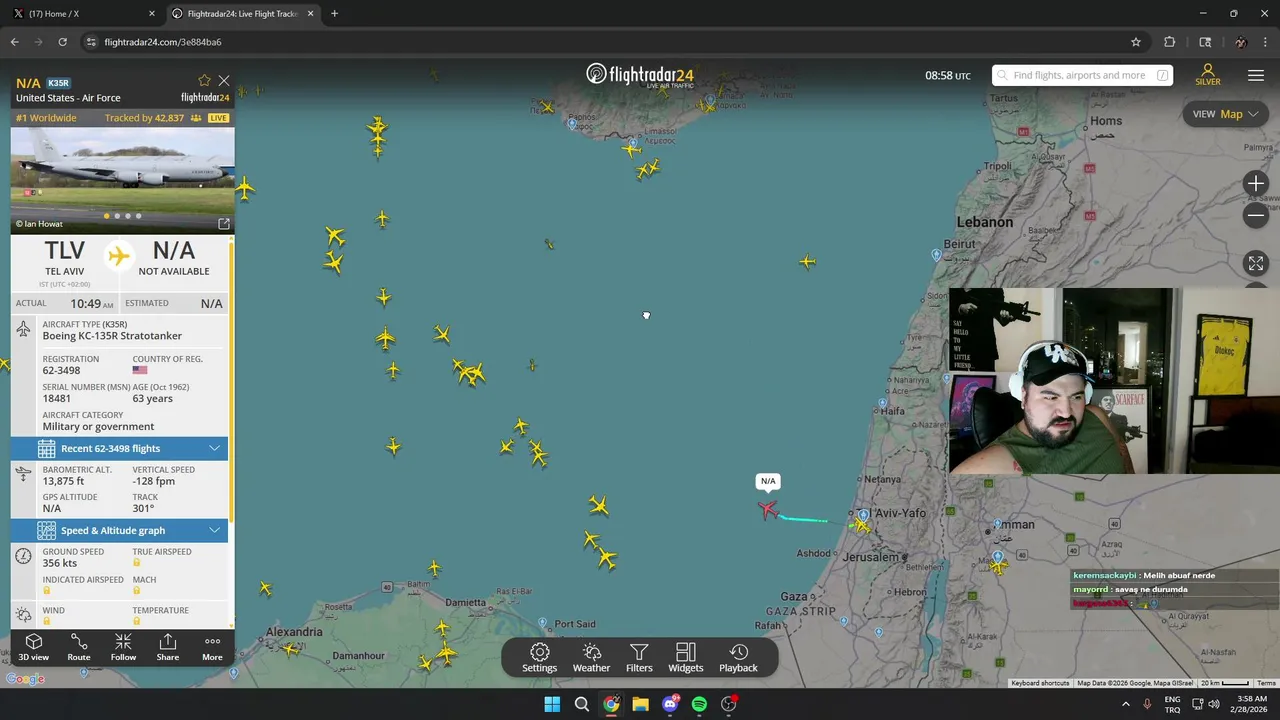Reload the page
This screenshot has width=1280, height=720.
(x=62, y=42)
